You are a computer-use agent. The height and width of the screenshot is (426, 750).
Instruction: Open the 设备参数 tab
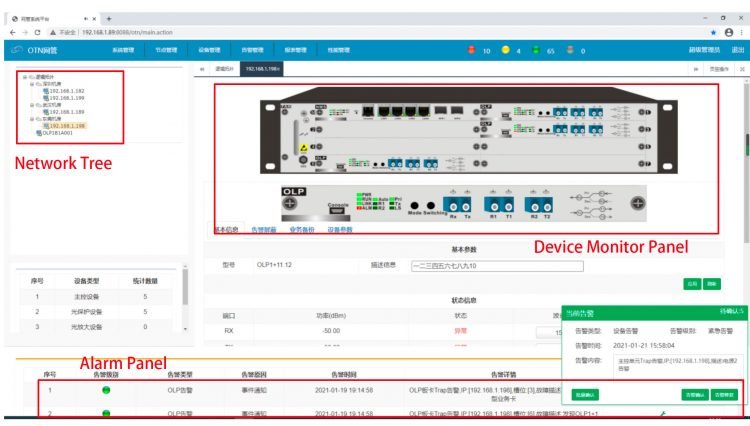pos(340,229)
